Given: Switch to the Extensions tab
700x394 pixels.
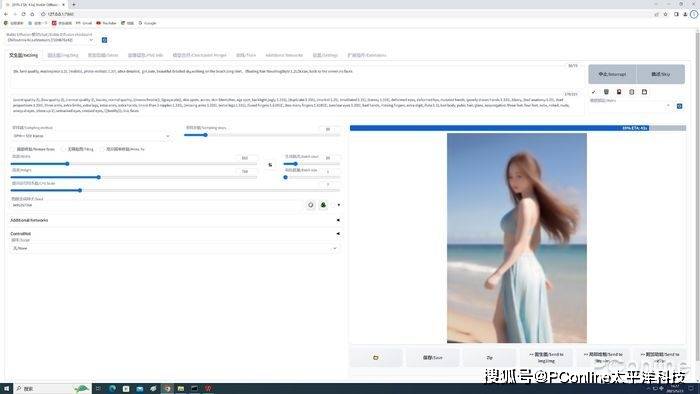Looking at the screenshot, I should [x=367, y=55].
